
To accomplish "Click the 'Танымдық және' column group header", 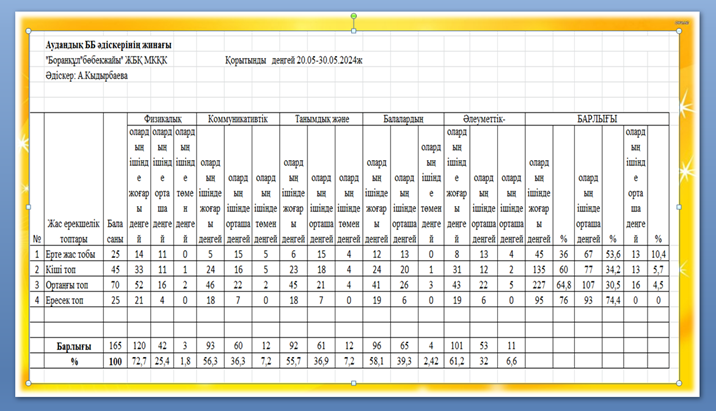I will coord(321,119).
